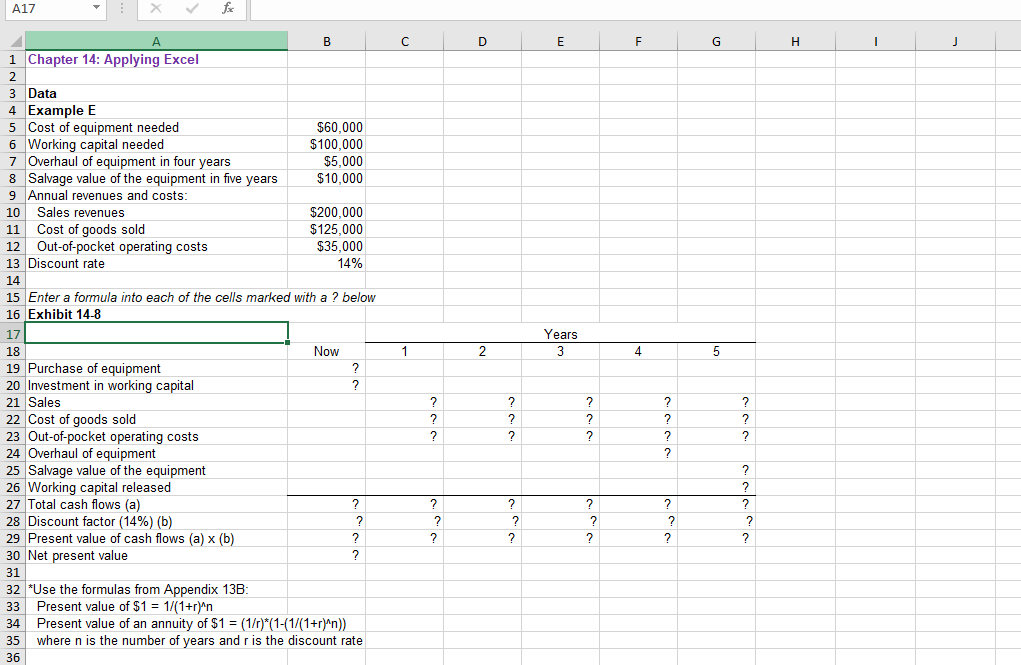Select the cell showing $200,000
This screenshot has width=1021, height=665.
[x=326, y=212]
